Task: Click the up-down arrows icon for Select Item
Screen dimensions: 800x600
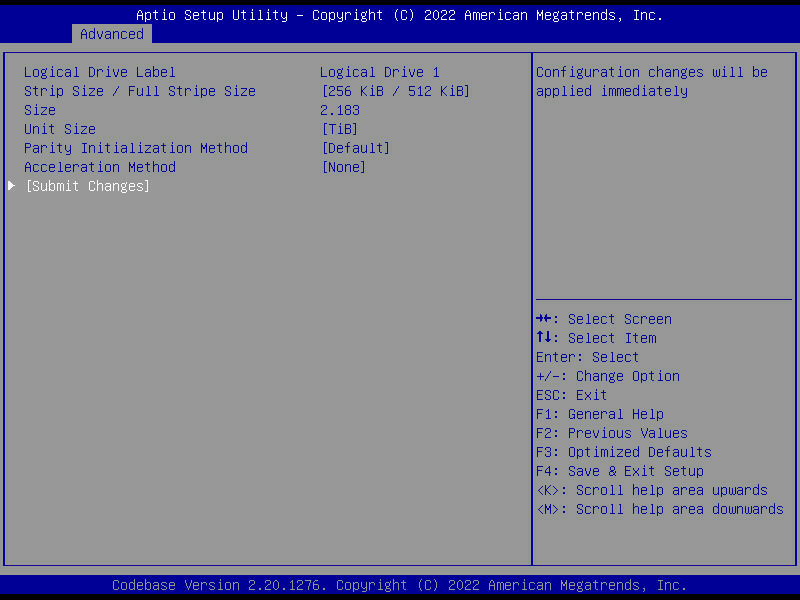Action: tap(545, 338)
